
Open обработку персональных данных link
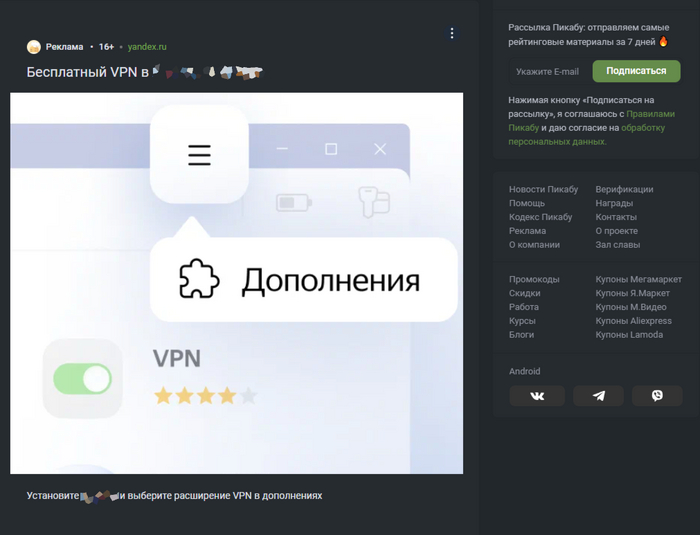point(587,134)
